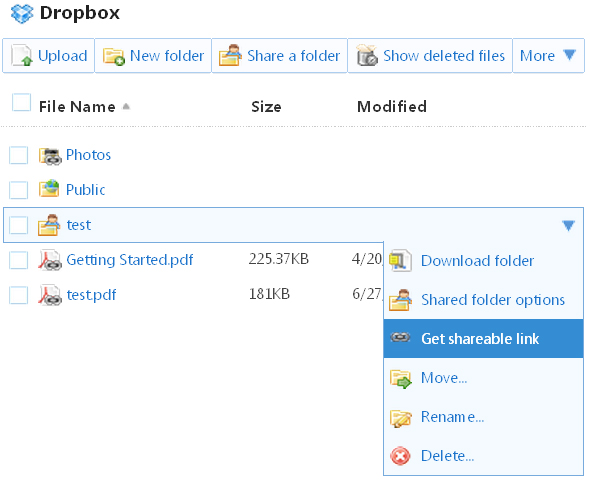Screen dimensions: 590x480
Task: Open the More dropdown in toolbar
Action: point(548,56)
